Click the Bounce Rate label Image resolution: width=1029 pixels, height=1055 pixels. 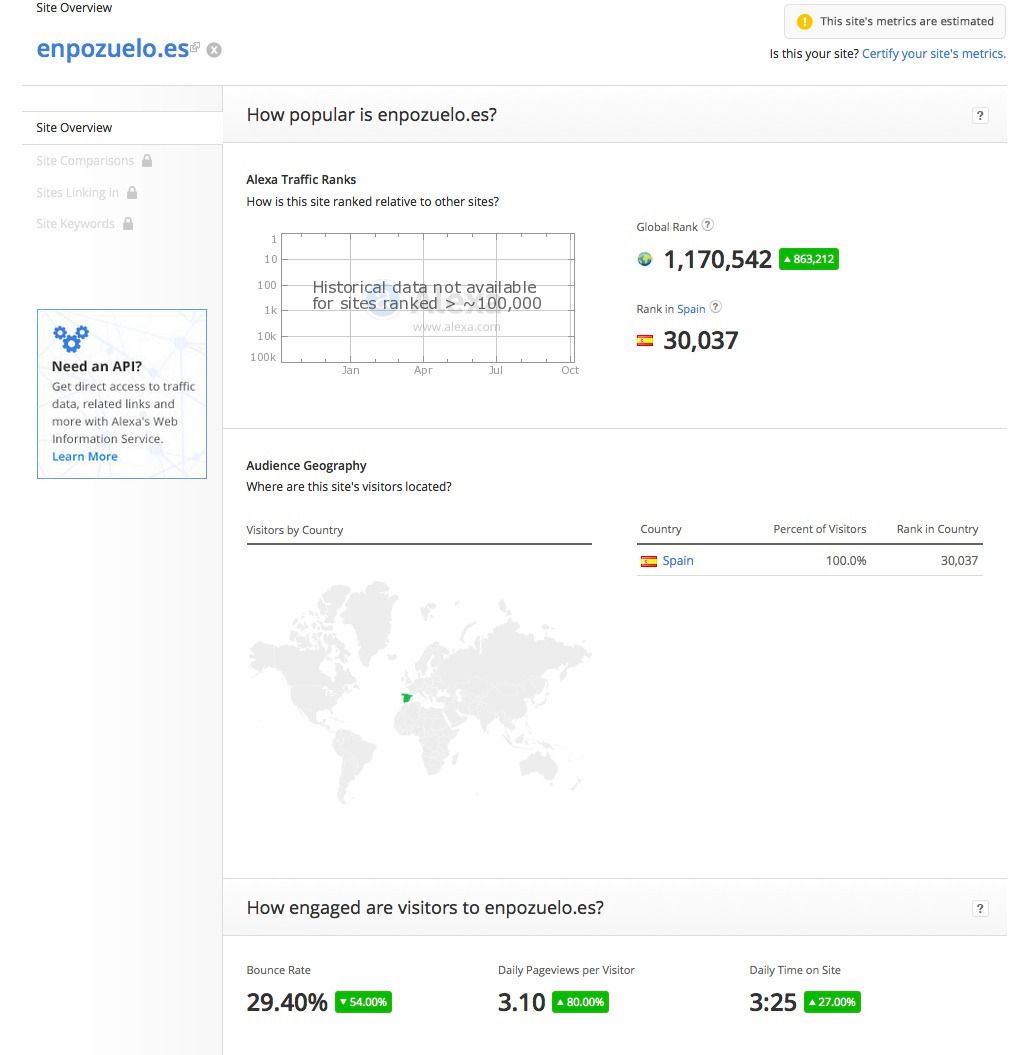click(x=279, y=970)
